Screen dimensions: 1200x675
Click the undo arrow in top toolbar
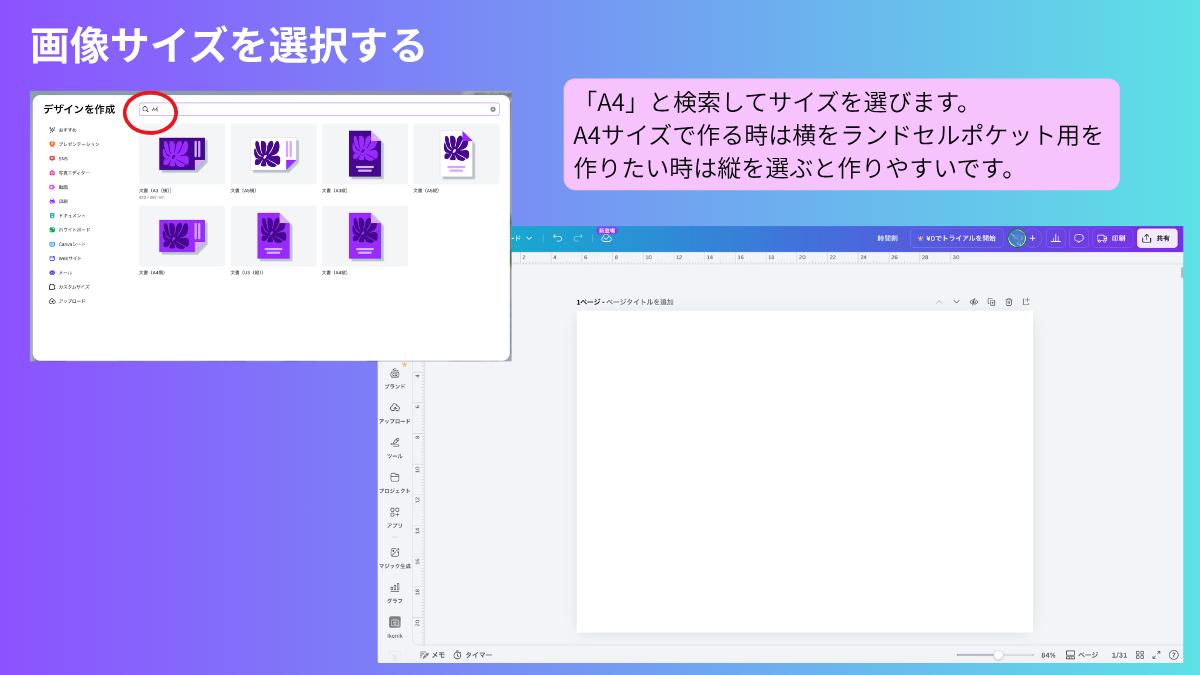point(558,238)
